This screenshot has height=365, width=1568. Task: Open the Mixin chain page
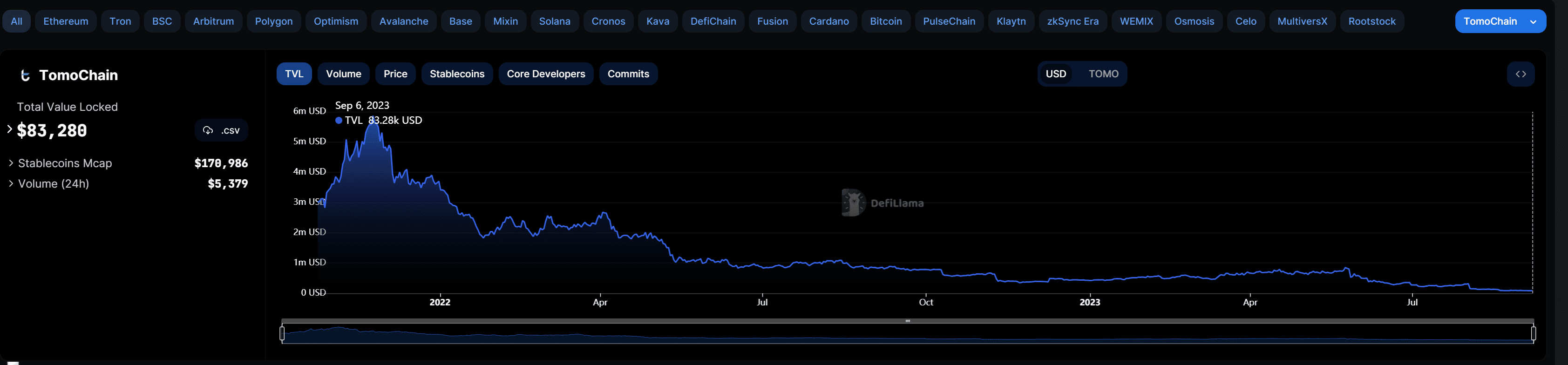pos(505,21)
